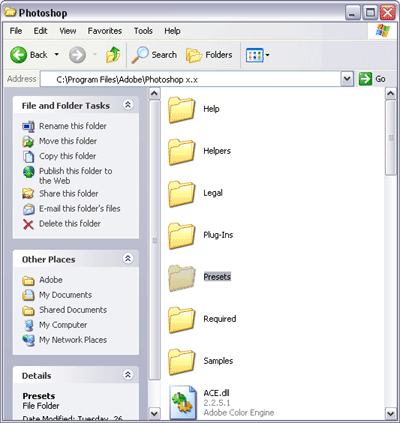
Task: Click the Adobe link in Other Places
Action: 51,280
